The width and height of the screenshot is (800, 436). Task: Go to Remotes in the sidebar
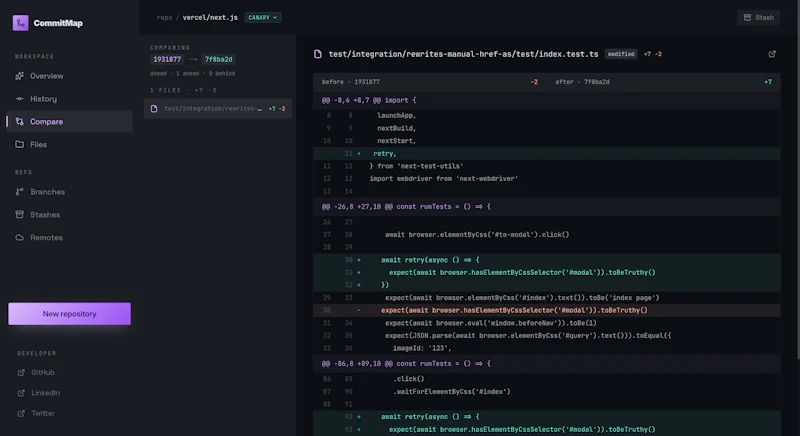[x=69, y=238]
